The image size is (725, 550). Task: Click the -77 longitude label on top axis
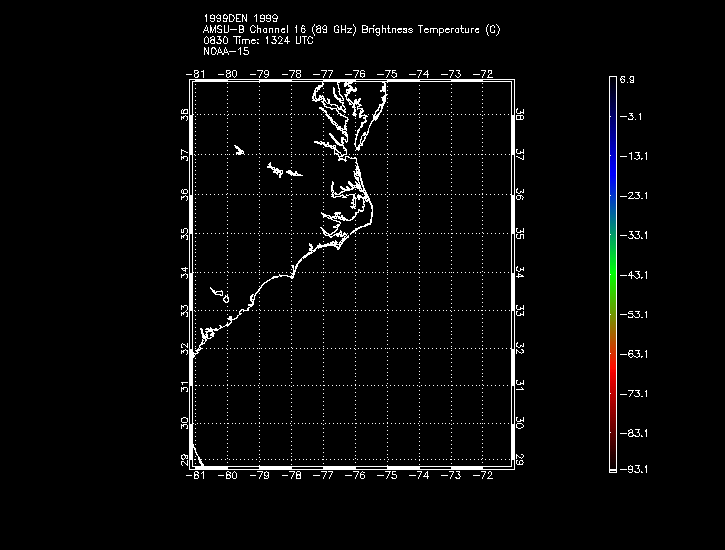(324, 73)
